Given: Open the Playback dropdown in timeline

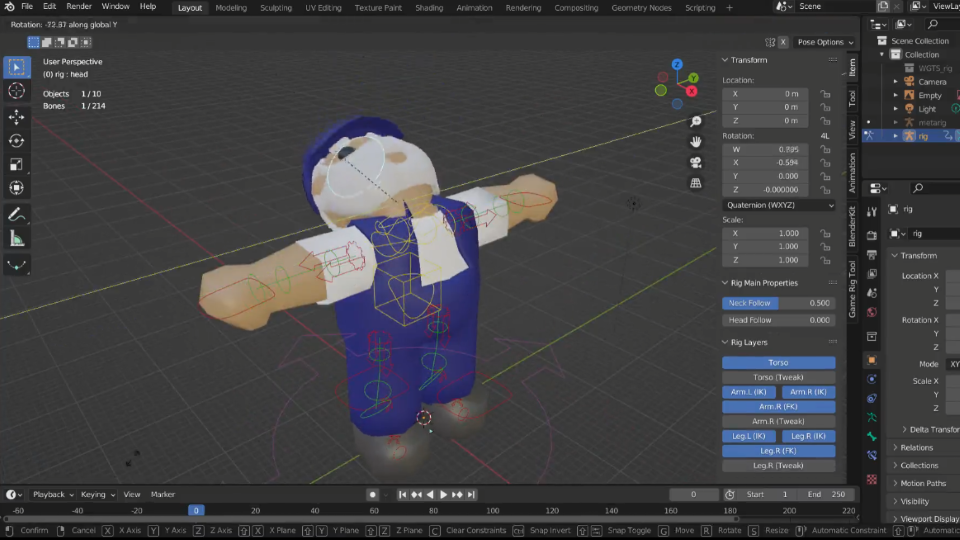Looking at the screenshot, I should 53,495.
